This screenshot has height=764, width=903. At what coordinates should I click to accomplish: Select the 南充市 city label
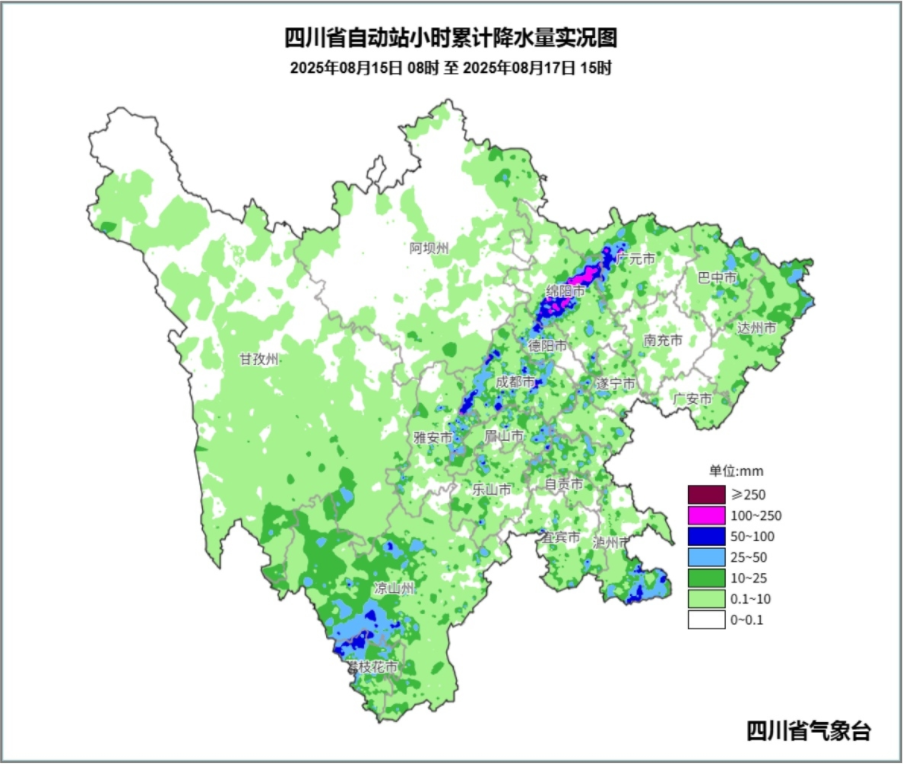pos(663,340)
